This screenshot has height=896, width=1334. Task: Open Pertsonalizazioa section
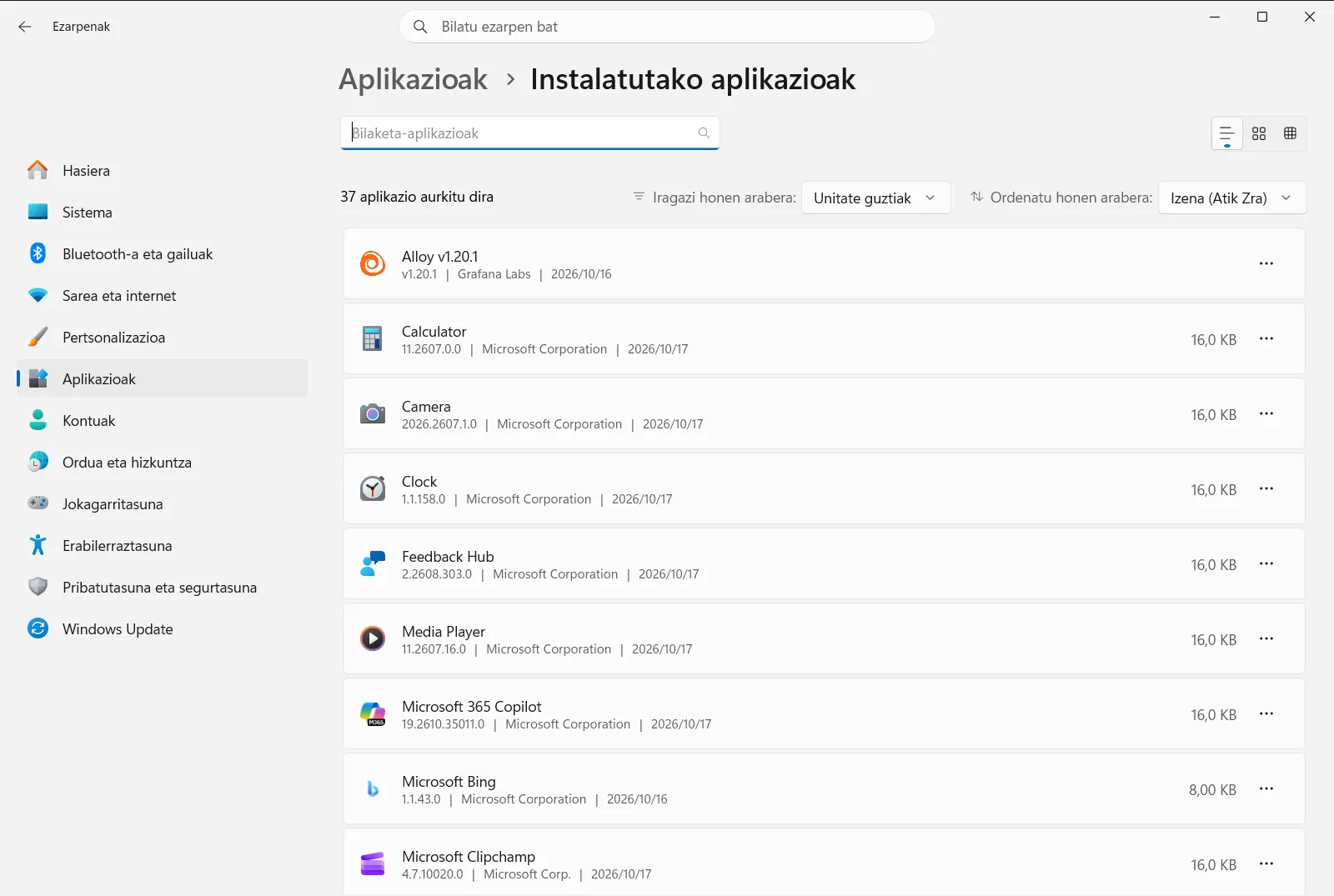click(x=163, y=337)
